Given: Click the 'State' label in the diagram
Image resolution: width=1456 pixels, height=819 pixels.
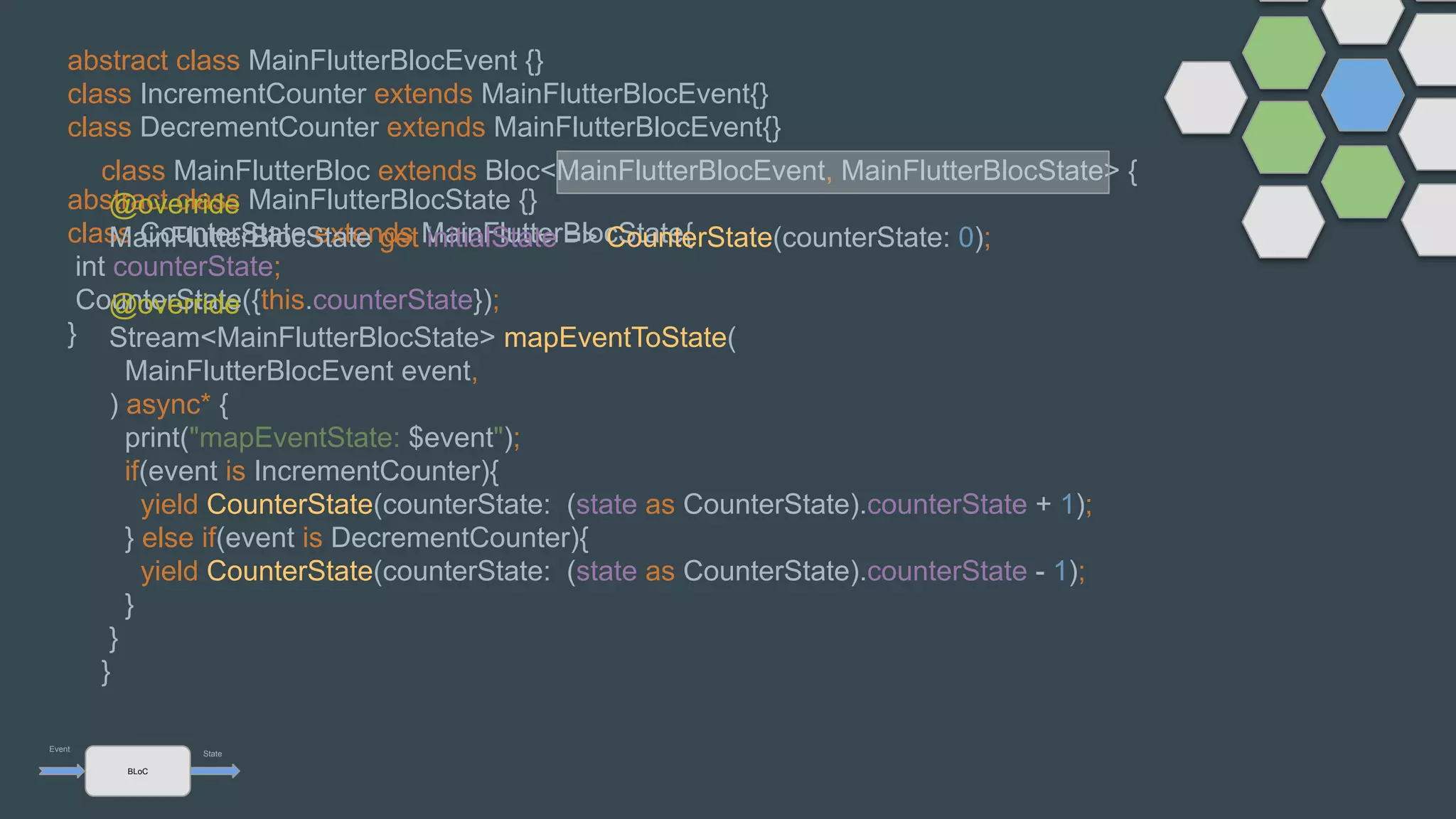Looking at the screenshot, I should click(x=213, y=754).
